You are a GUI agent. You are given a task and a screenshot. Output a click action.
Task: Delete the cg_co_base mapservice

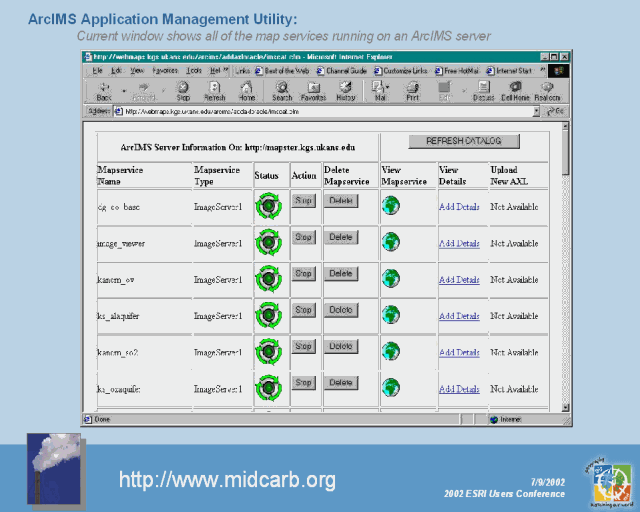coord(340,200)
